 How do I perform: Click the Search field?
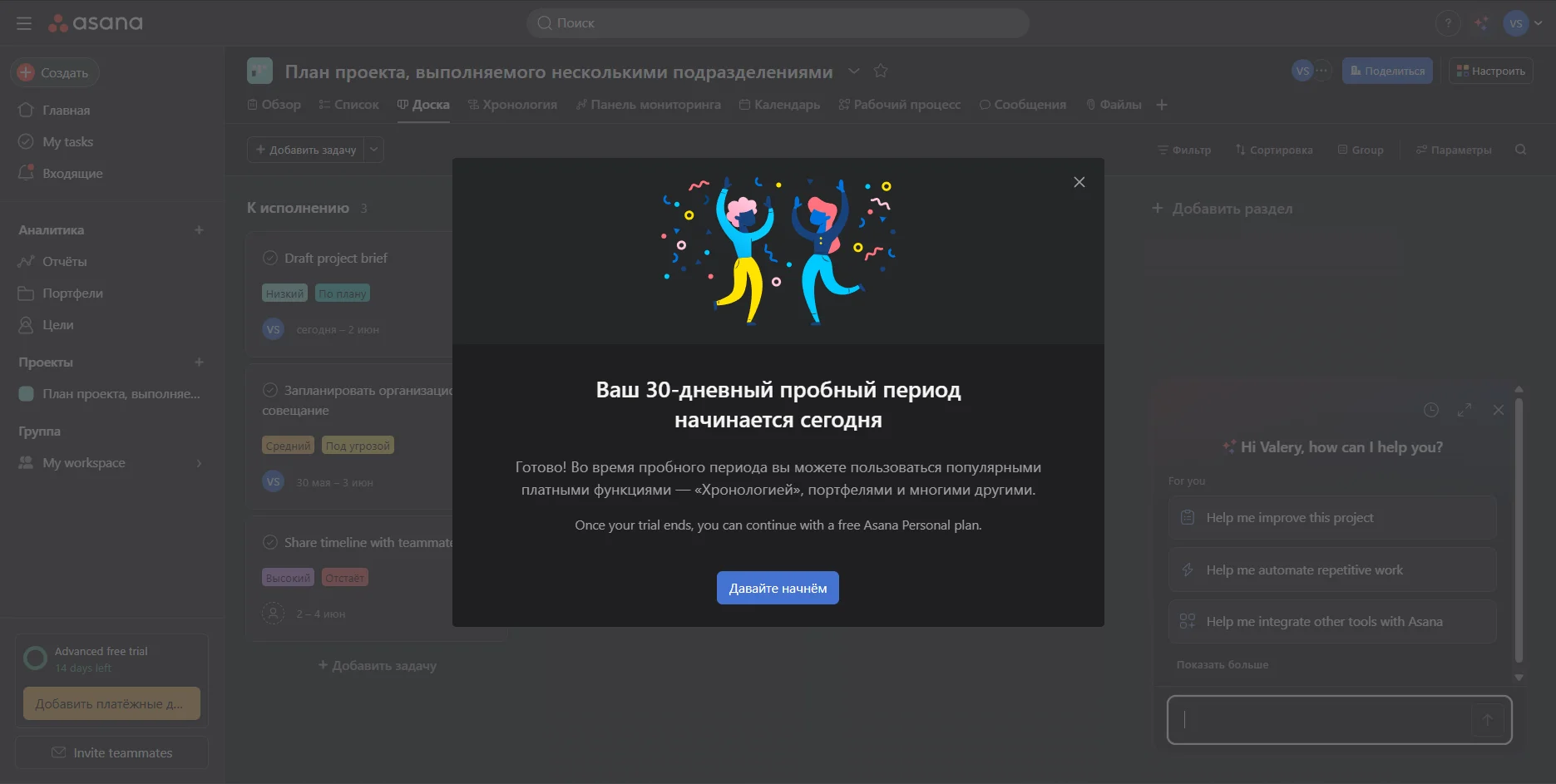[x=778, y=23]
